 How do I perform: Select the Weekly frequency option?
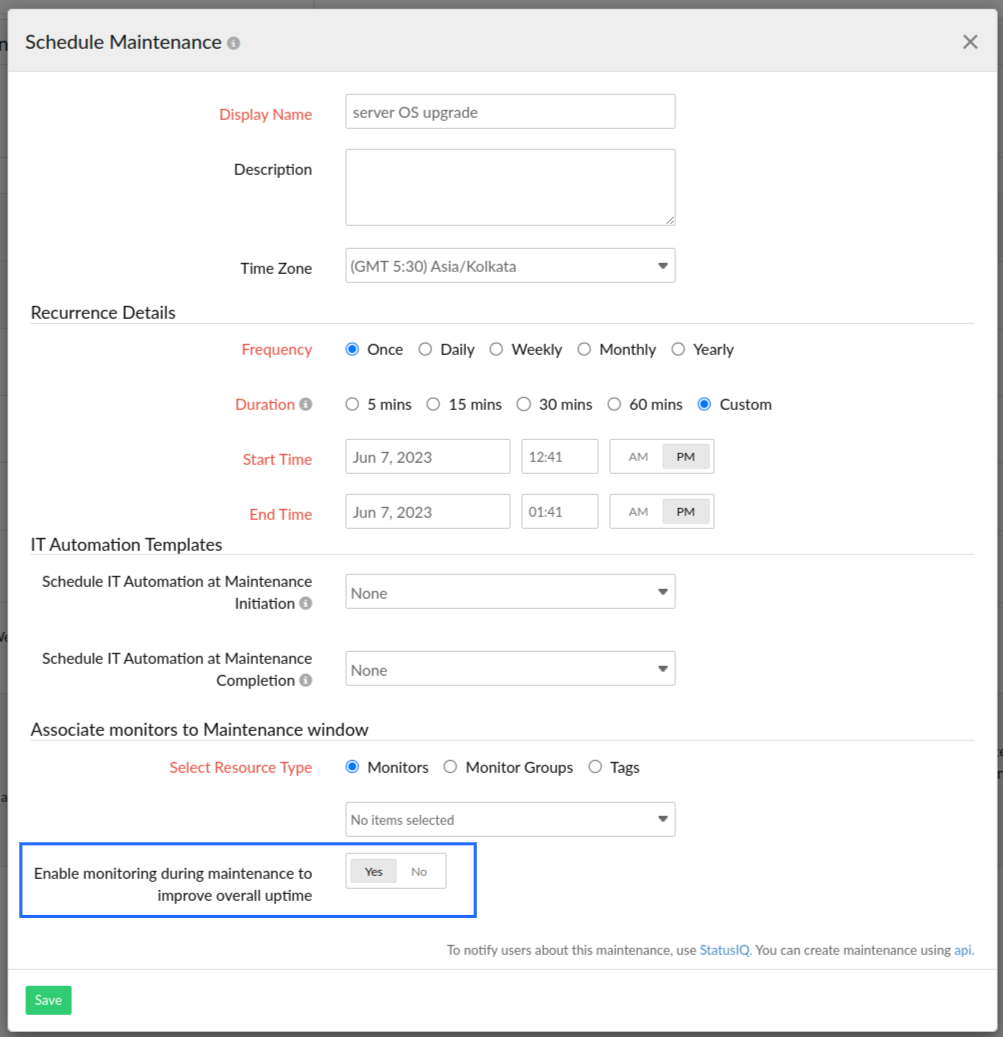coord(497,349)
